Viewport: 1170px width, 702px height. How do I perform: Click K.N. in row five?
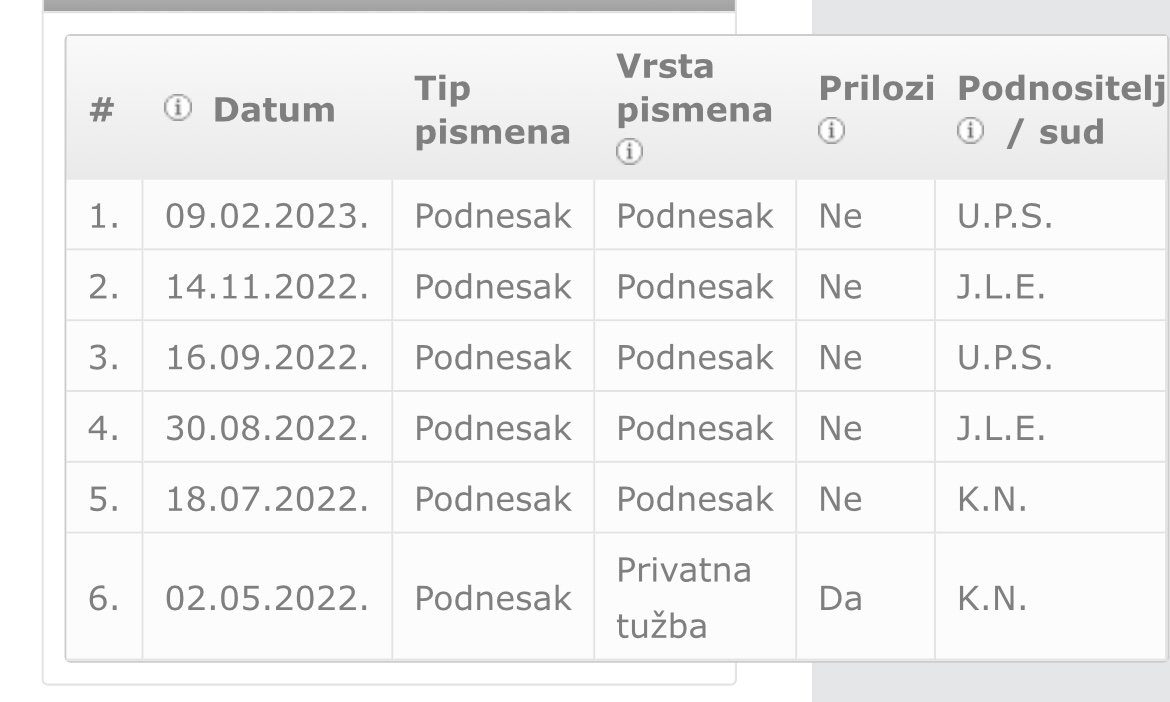tap(992, 499)
